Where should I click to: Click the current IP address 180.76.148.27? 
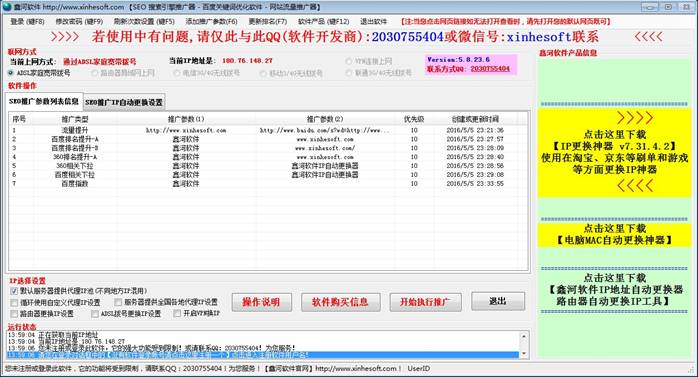tap(247, 61)
